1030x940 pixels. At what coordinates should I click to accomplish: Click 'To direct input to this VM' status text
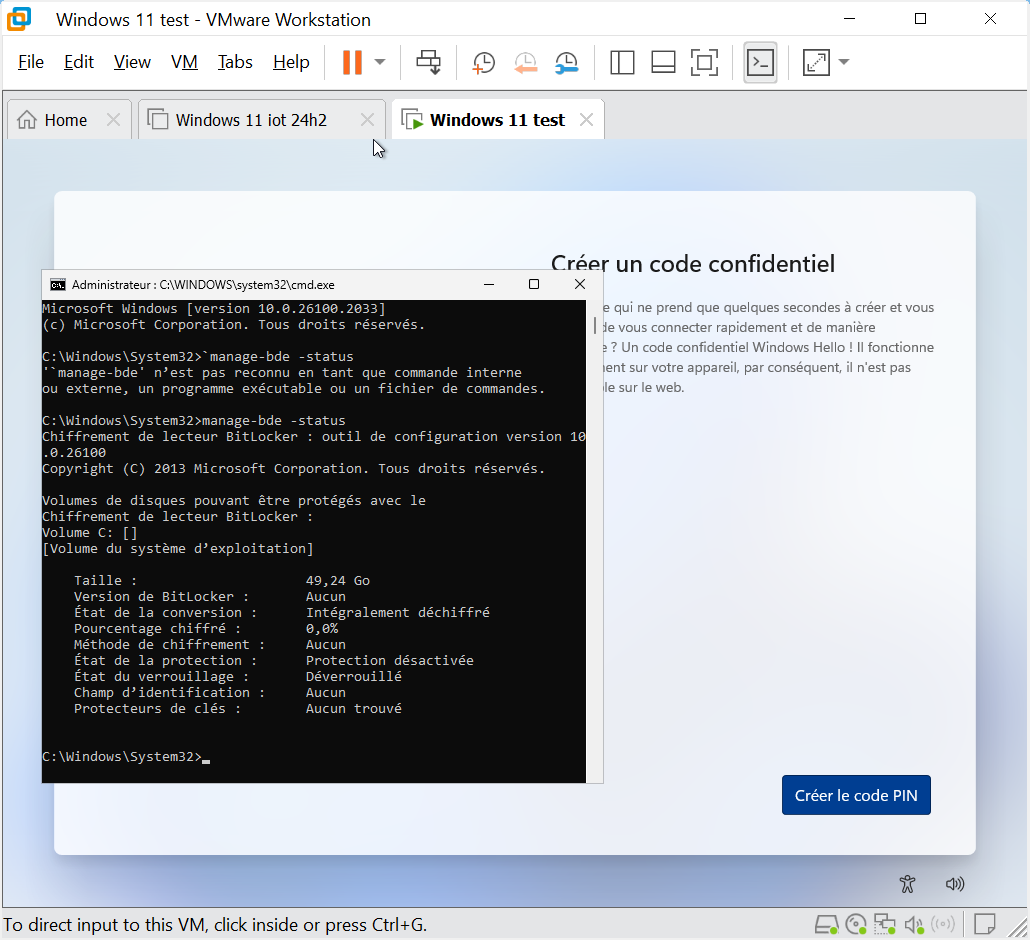(215, 925)
